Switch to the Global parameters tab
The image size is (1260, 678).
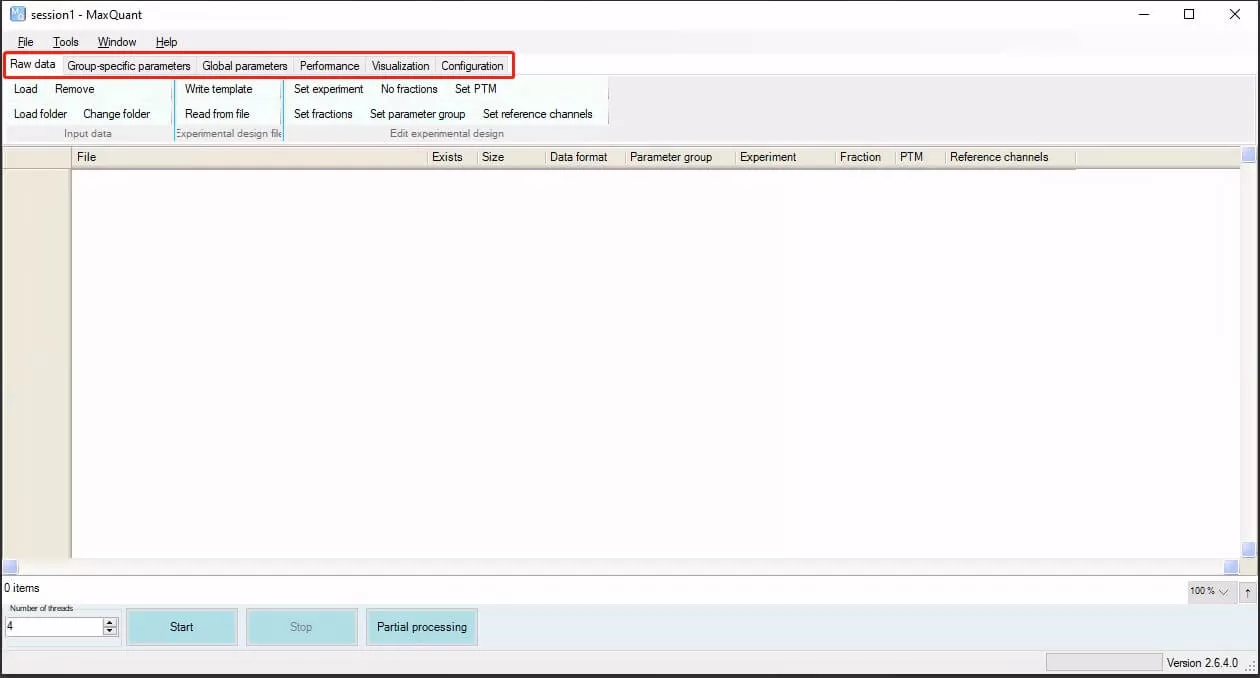244,65
